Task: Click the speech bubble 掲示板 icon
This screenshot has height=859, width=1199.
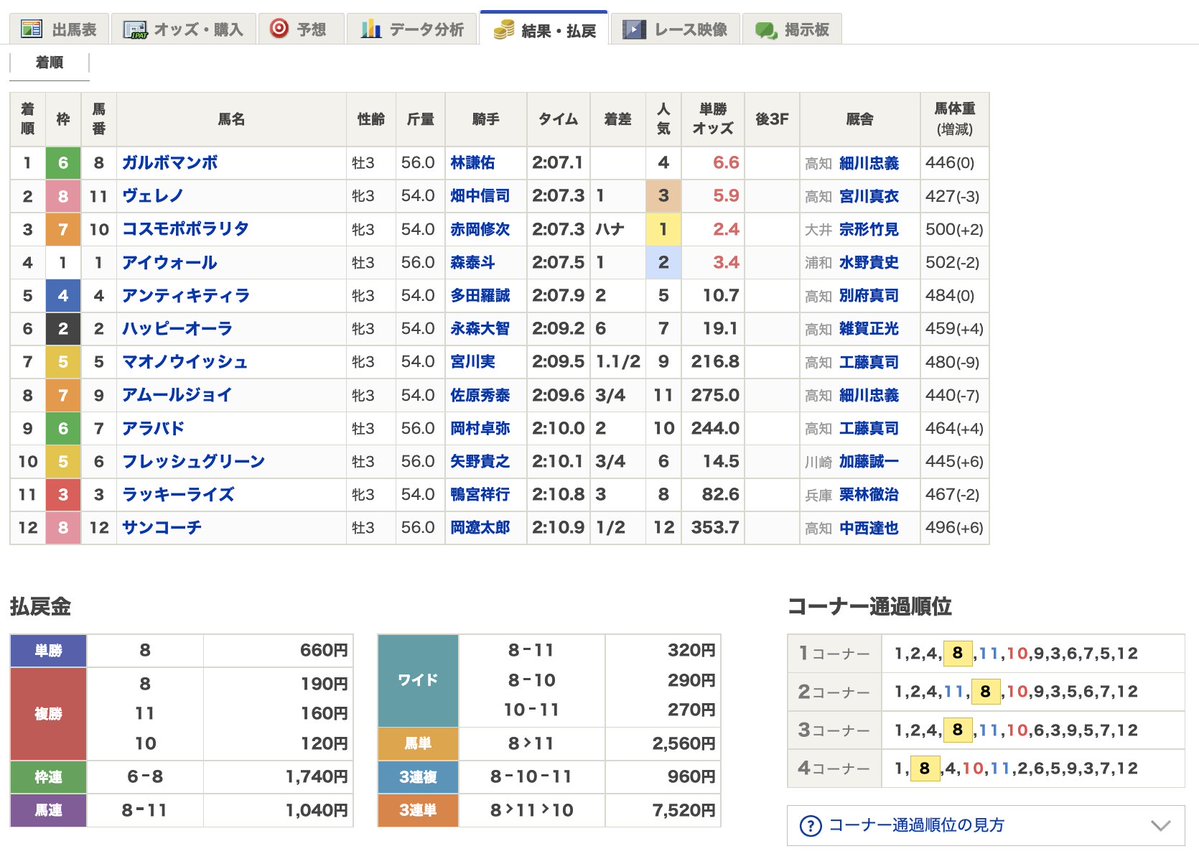Action: [766, 31]
